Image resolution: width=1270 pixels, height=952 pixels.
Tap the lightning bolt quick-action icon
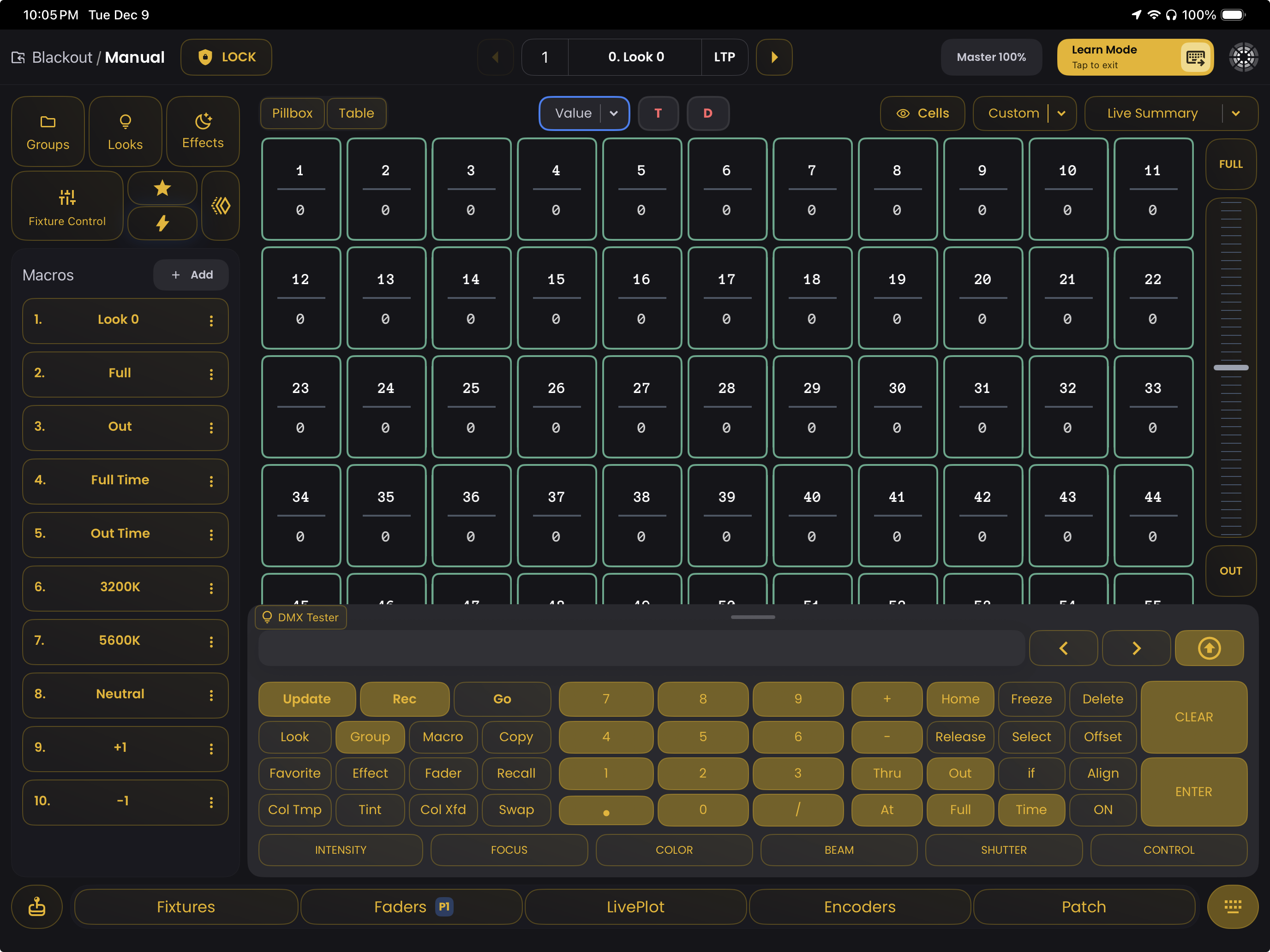(162, 223)
